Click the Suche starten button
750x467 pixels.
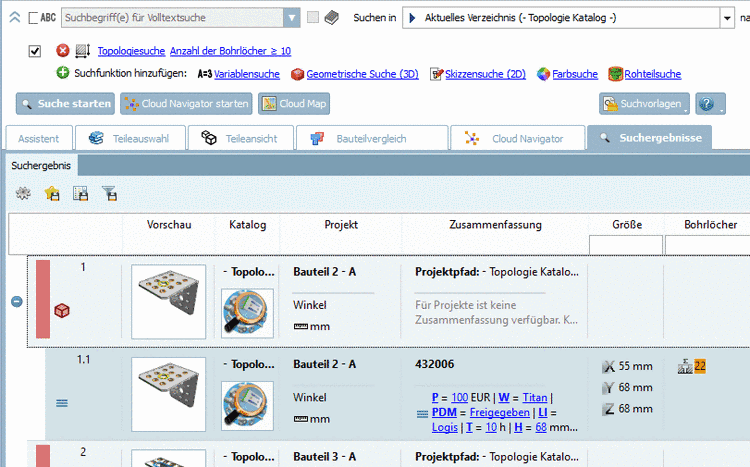click(65, 104)
